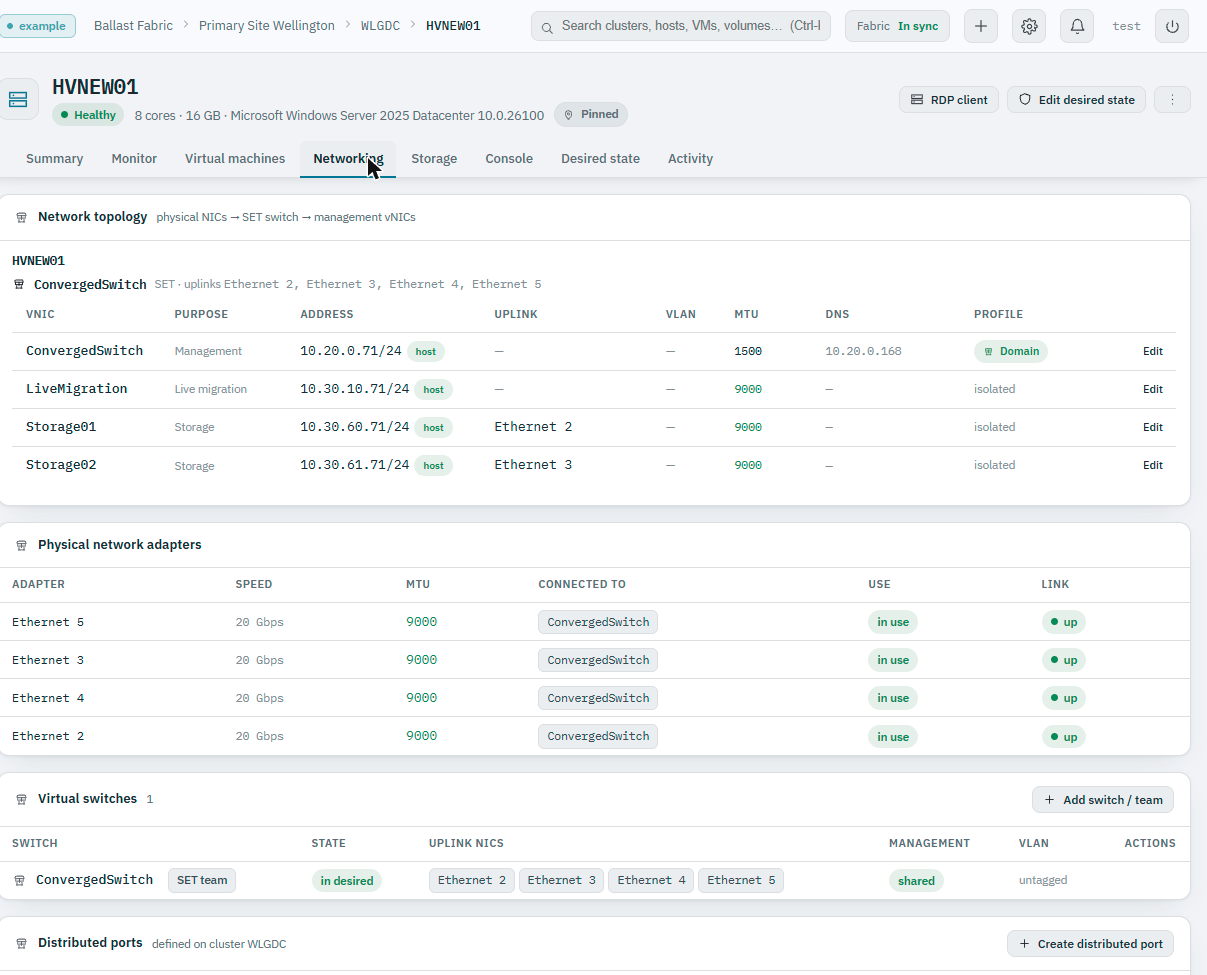Click the Healthy status badge
1207x975 pixels.
[88, 114]
